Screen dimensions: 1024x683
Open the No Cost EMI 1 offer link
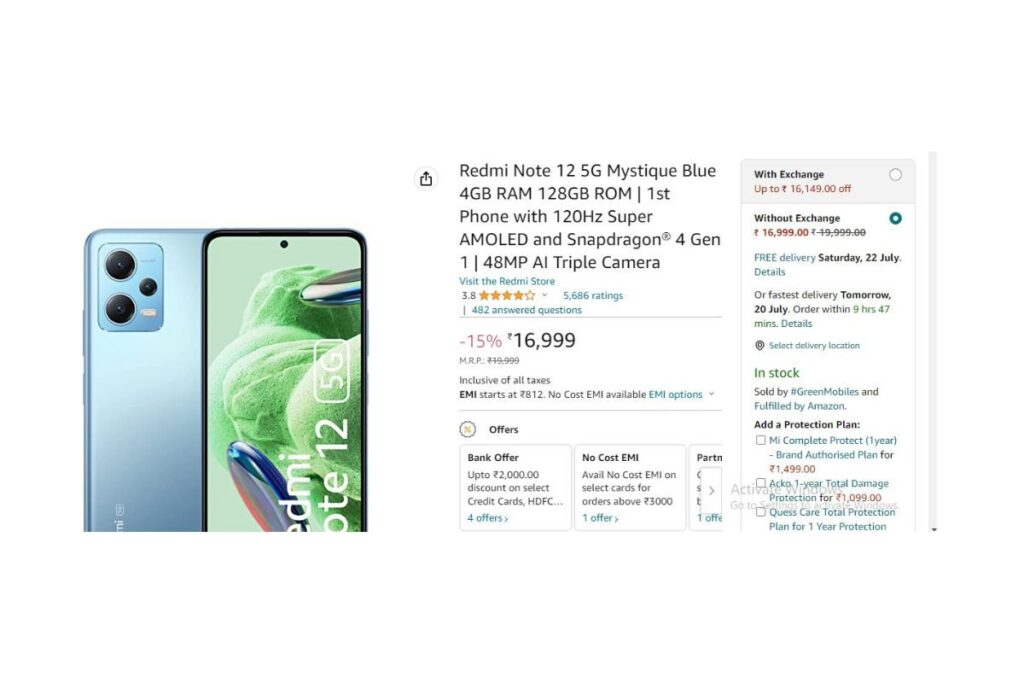(x=600, y=518)
